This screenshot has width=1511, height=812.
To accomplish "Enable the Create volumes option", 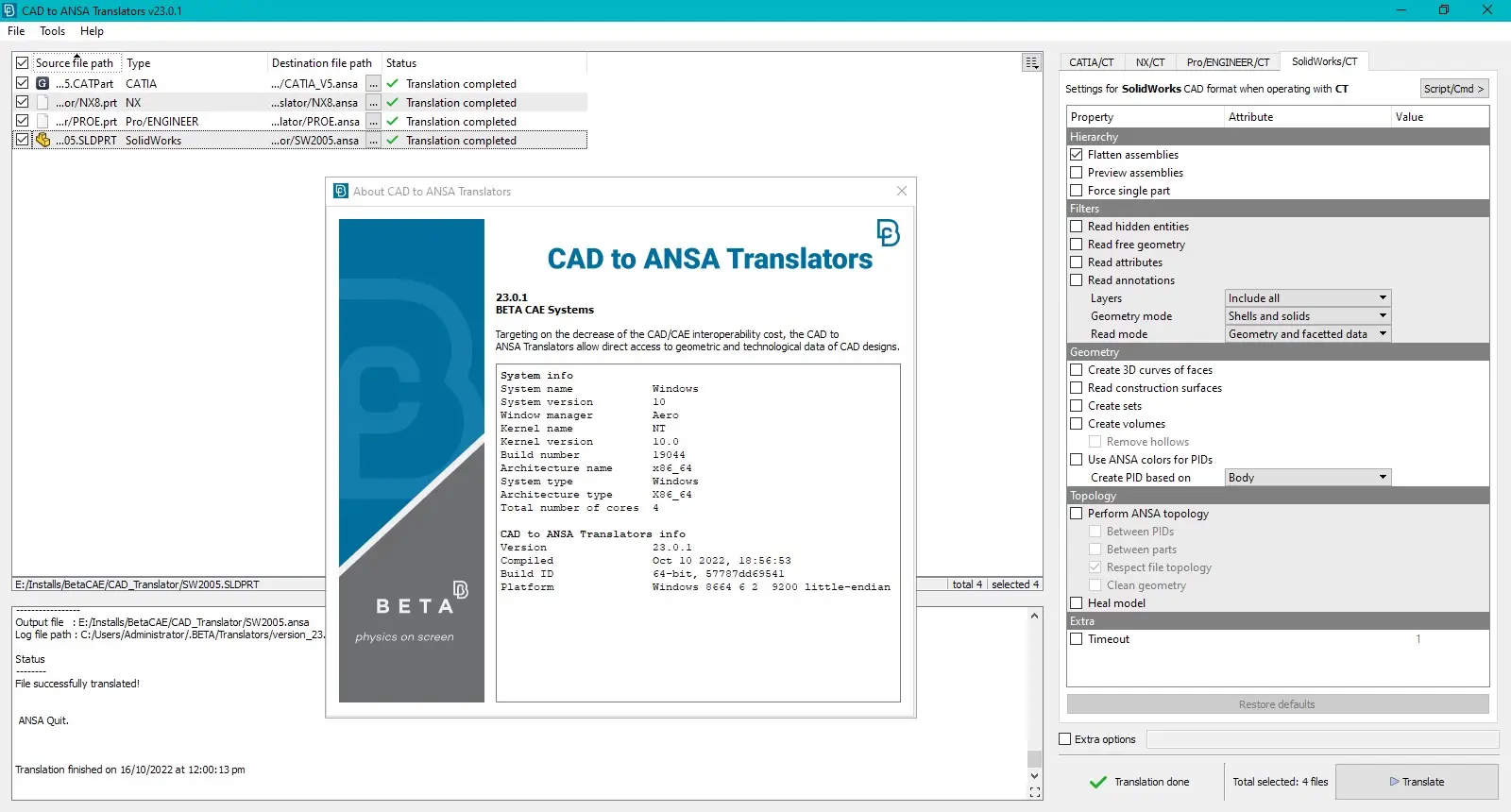I will (x=1076, y=423).
